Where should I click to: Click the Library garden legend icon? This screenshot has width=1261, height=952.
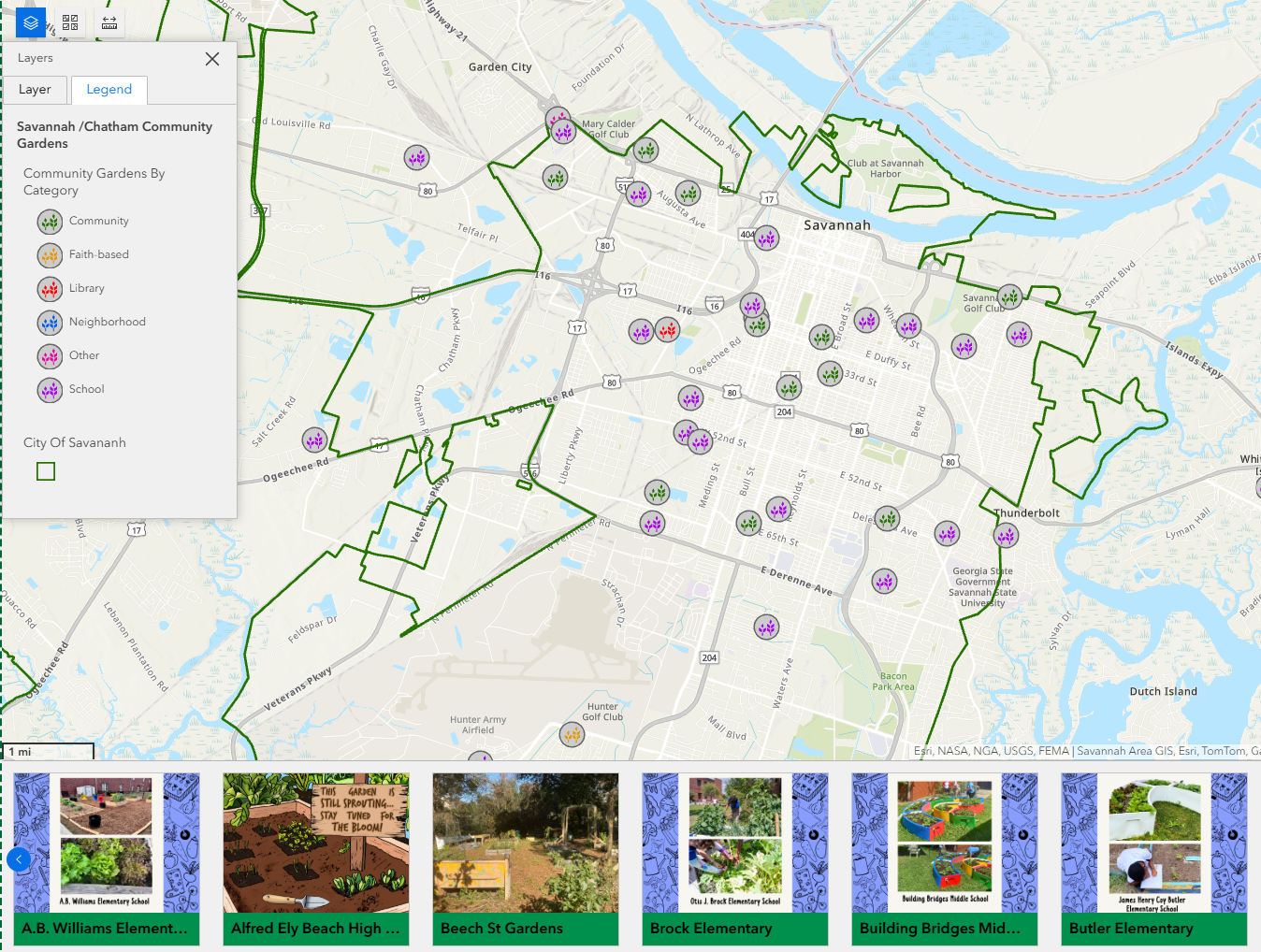point(49,288)
